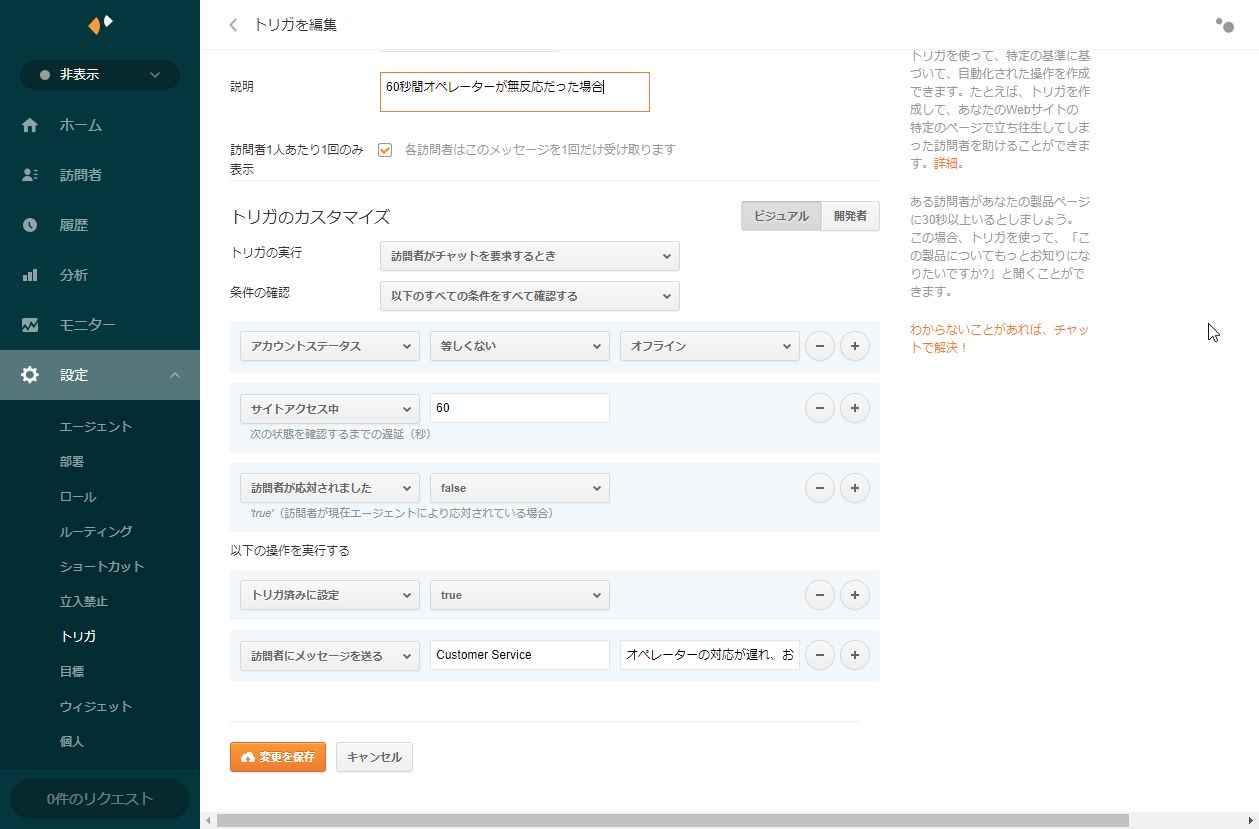
Task: Go back using the left arrow
Action: pos(233,25)
